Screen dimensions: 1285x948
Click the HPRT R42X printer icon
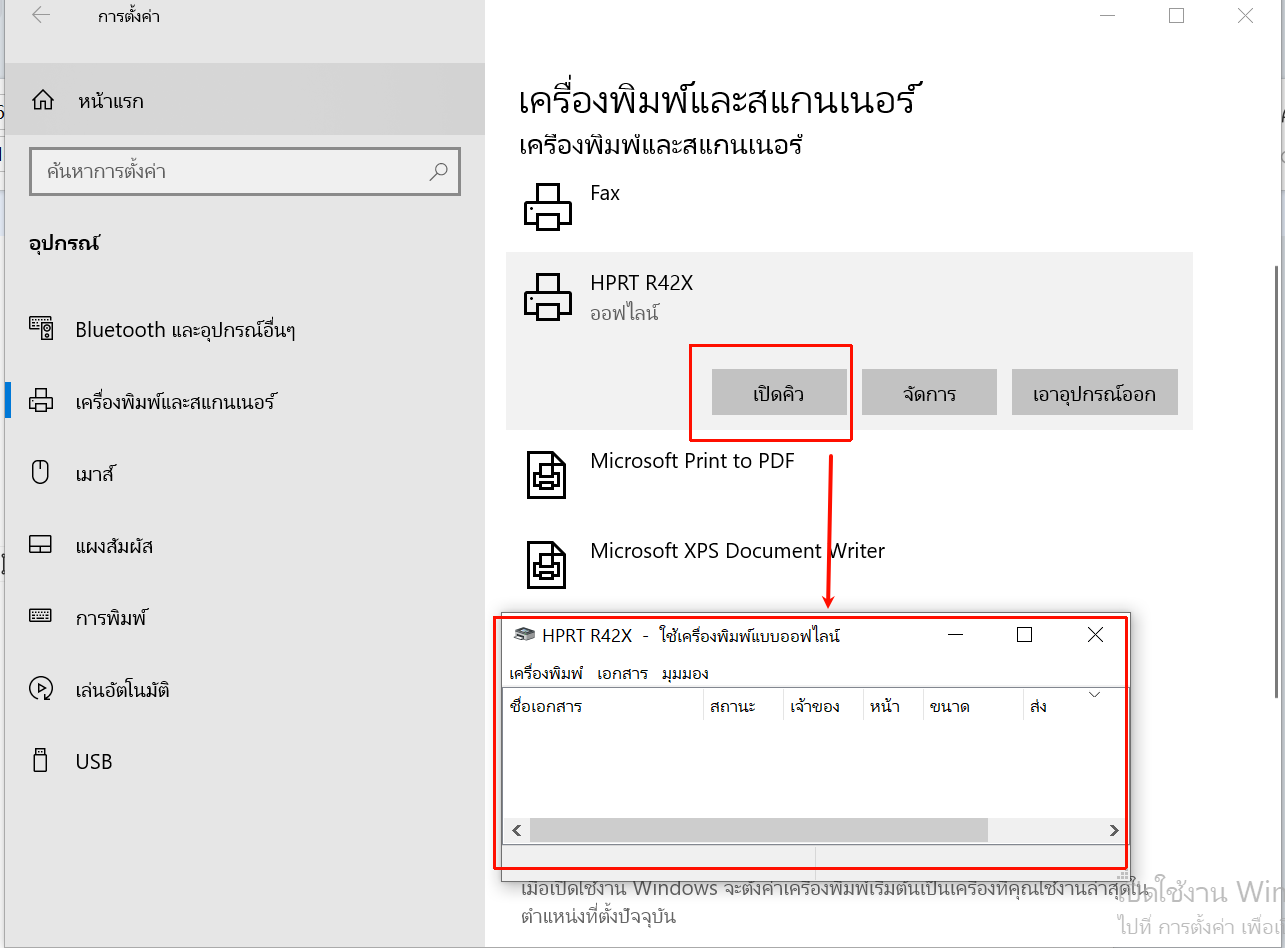[x=547, y=297]
